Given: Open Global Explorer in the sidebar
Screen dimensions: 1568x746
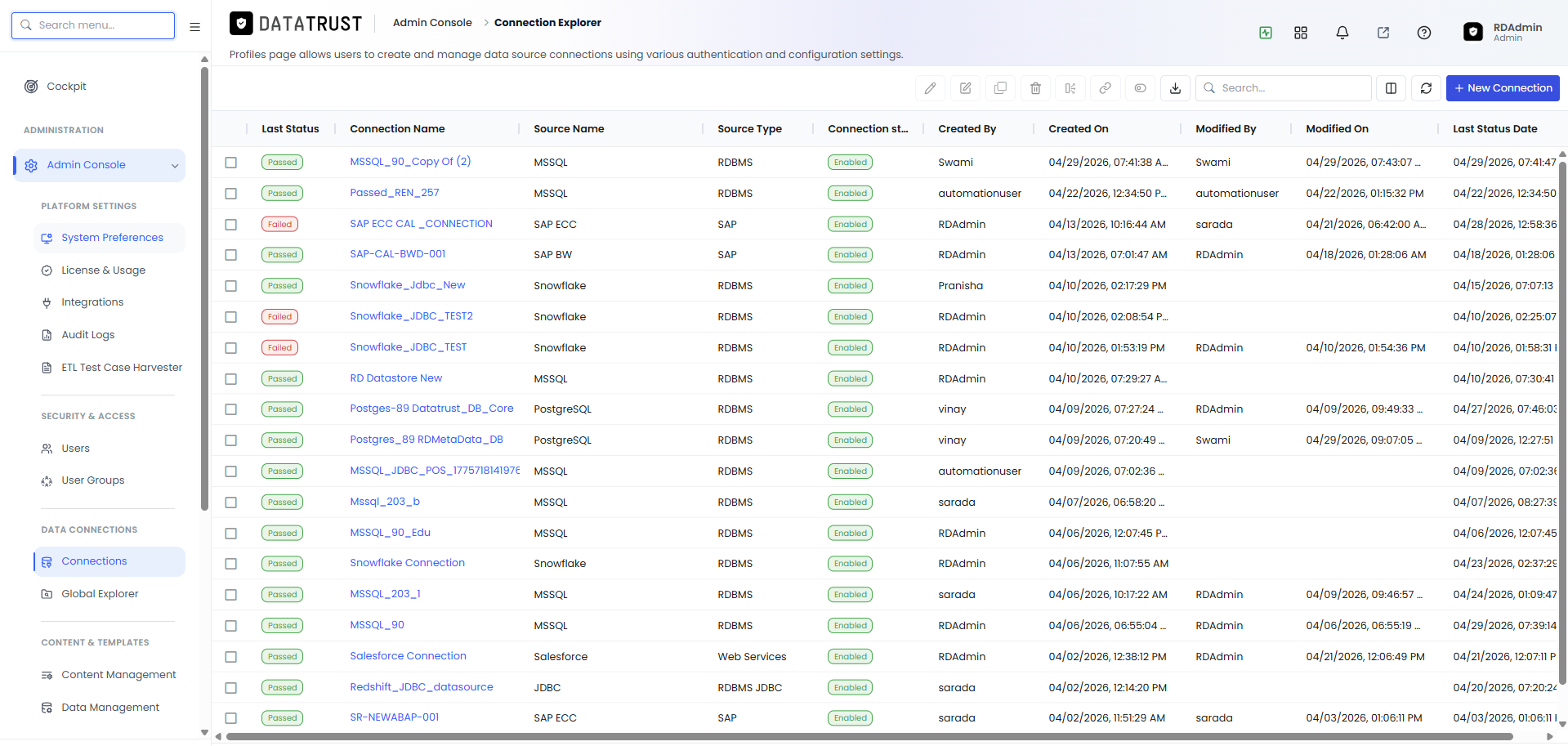Looking at the screenshot, I should (x=100, y=594).
